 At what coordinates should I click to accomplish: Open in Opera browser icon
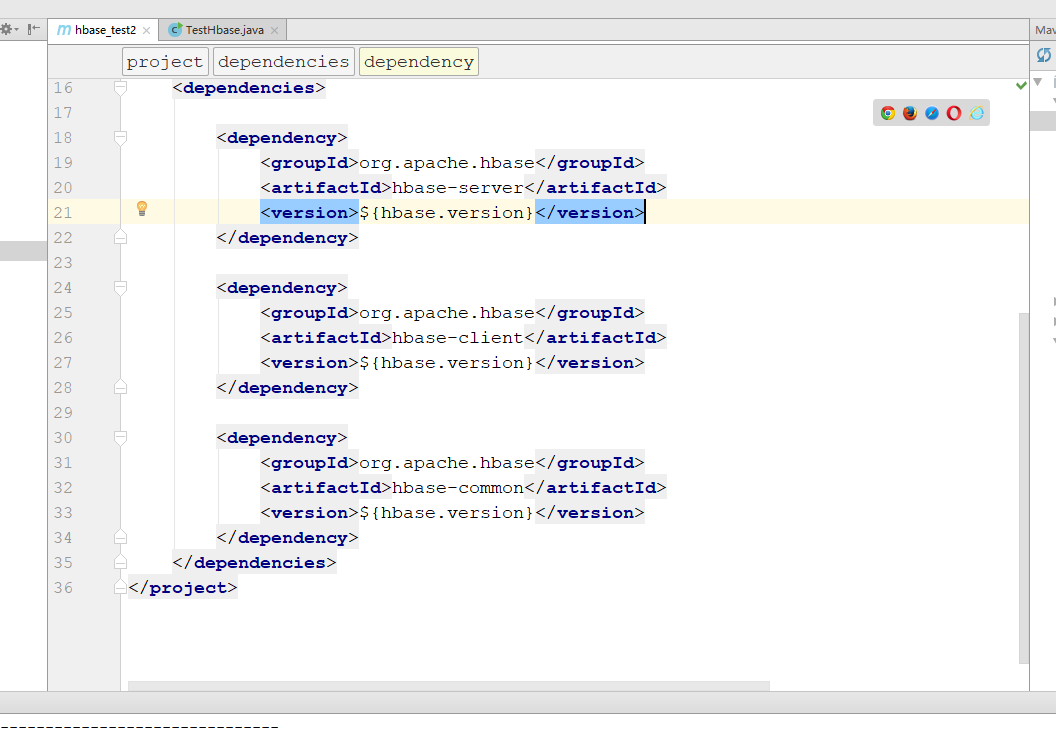[954, 113]
